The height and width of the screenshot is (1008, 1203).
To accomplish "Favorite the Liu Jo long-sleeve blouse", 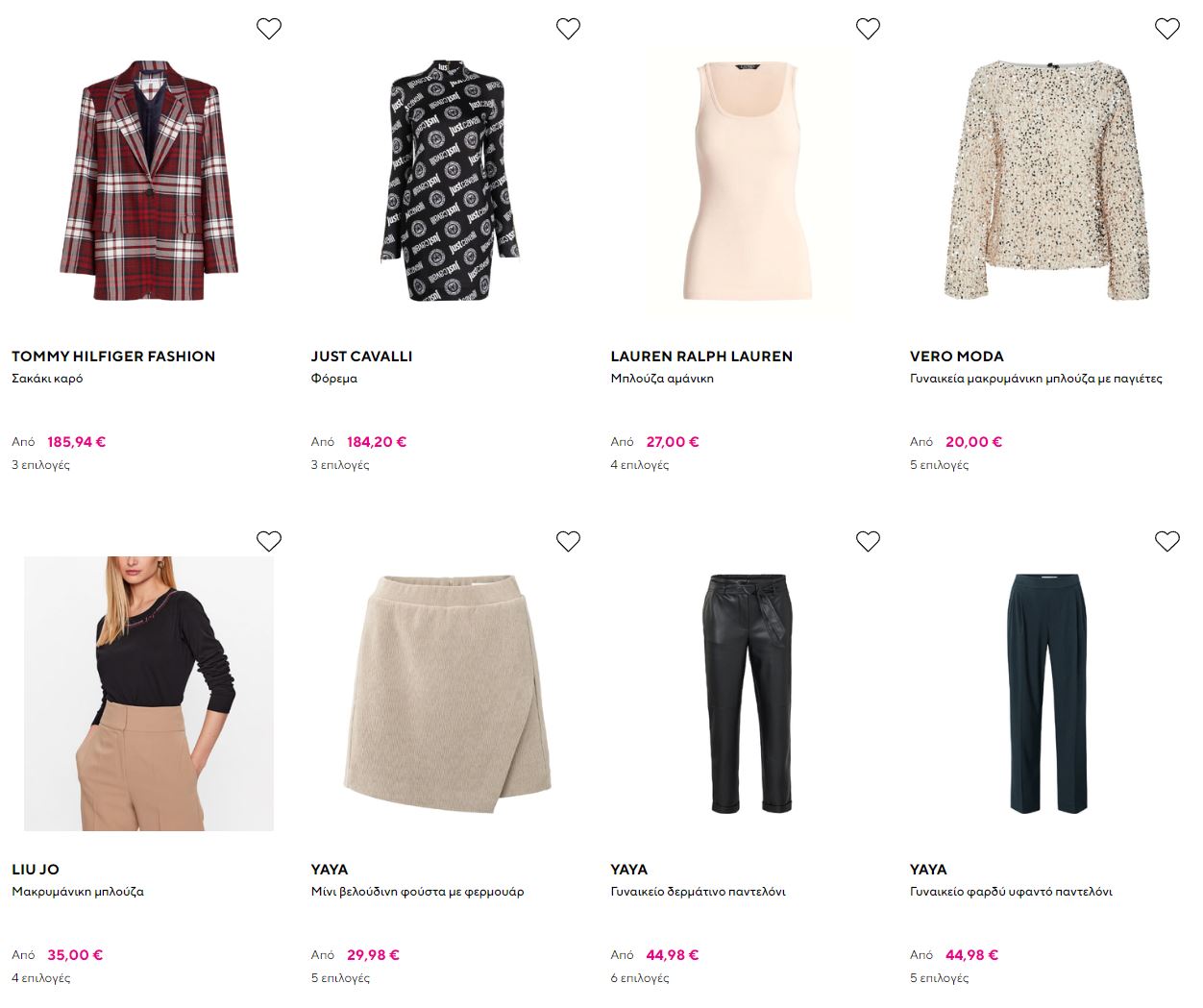I will coord(269,541).
